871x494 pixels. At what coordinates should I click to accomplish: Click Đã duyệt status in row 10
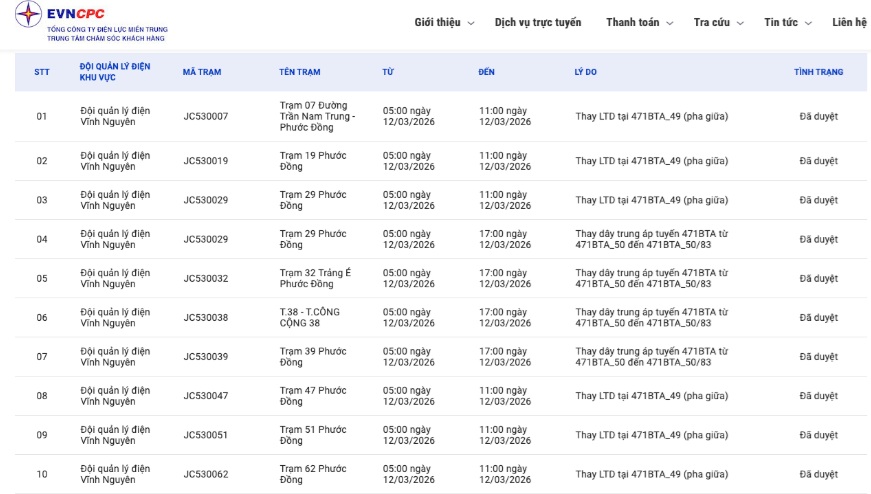click(x=818, y=474)
